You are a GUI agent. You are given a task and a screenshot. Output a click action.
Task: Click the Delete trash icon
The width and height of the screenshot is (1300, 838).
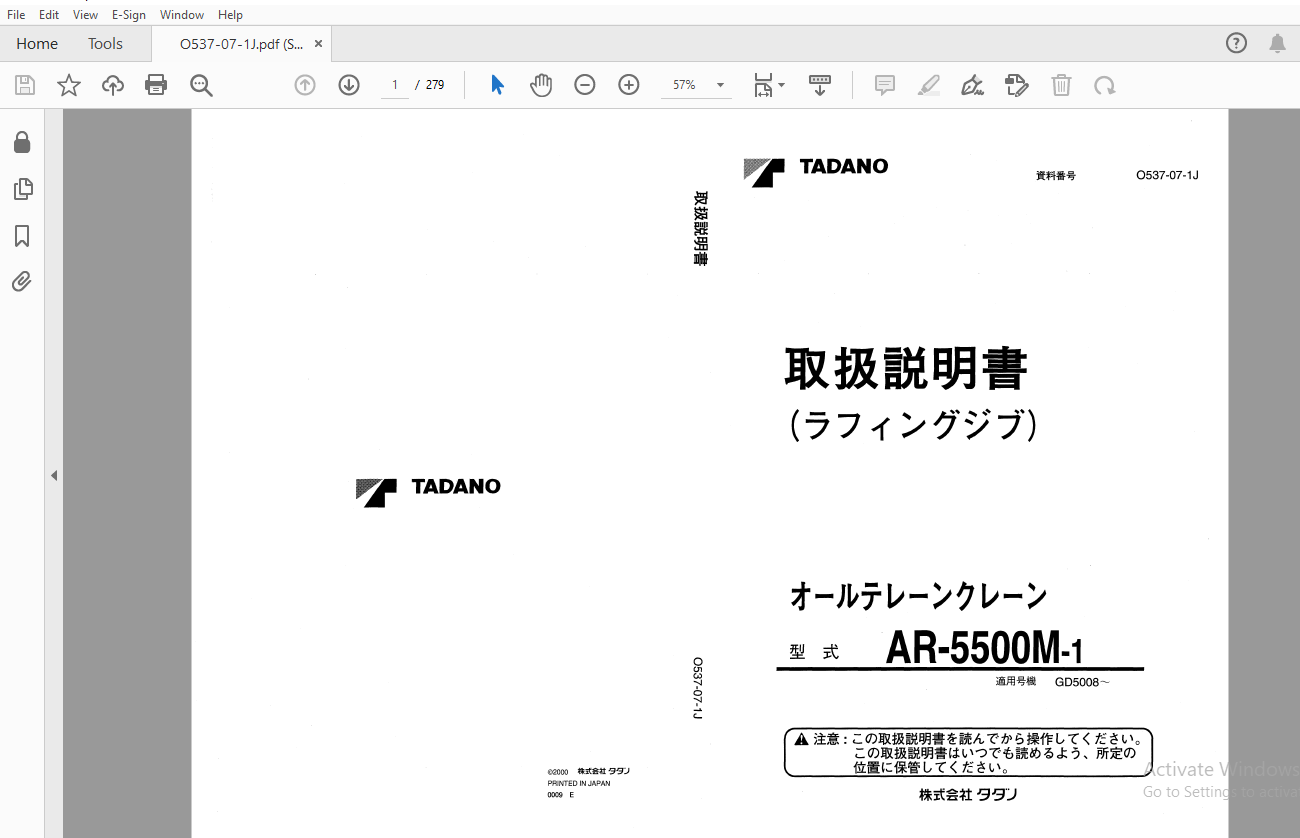click(1061, 85)
